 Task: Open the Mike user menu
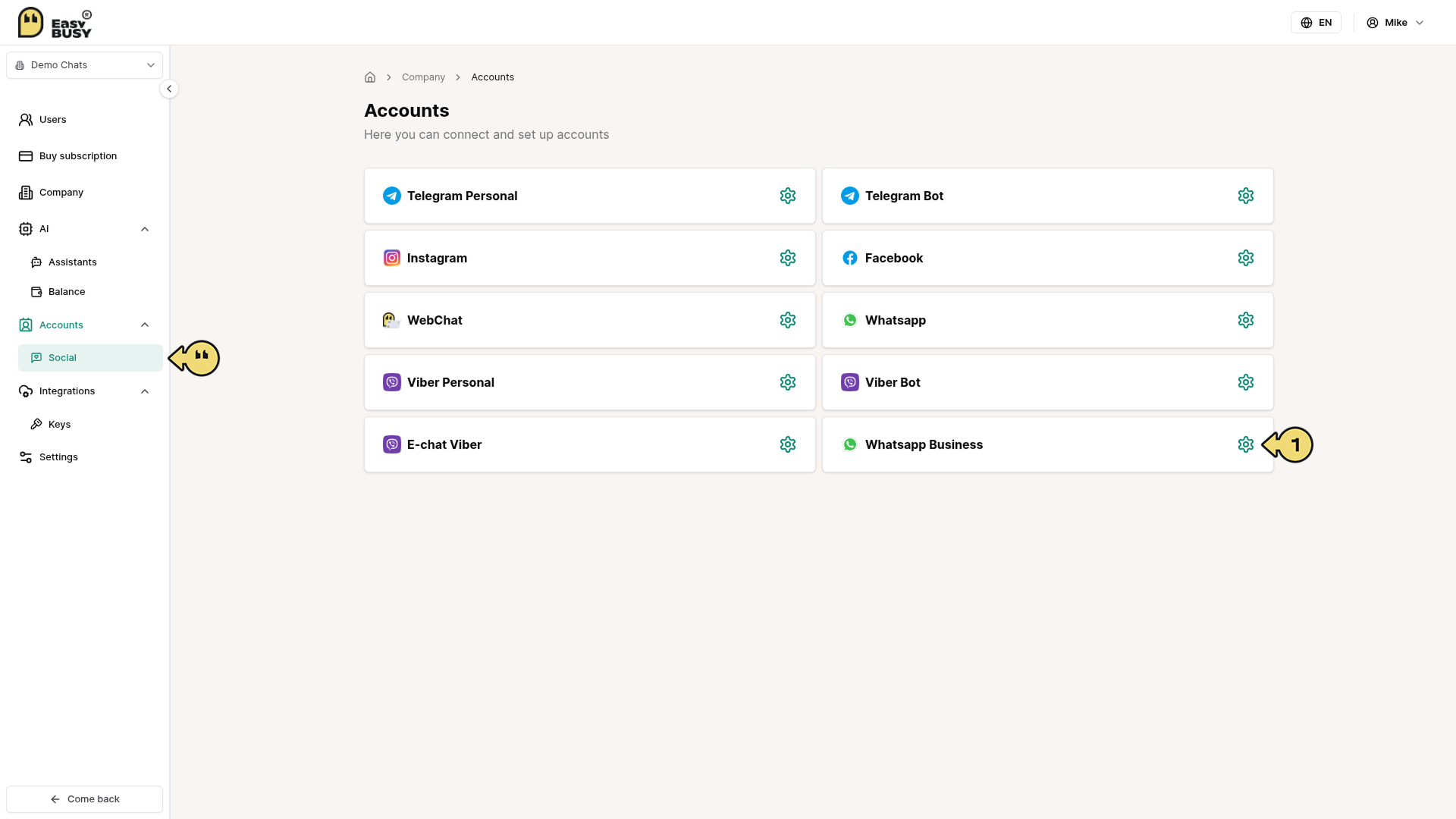(x=1395, y=23)
